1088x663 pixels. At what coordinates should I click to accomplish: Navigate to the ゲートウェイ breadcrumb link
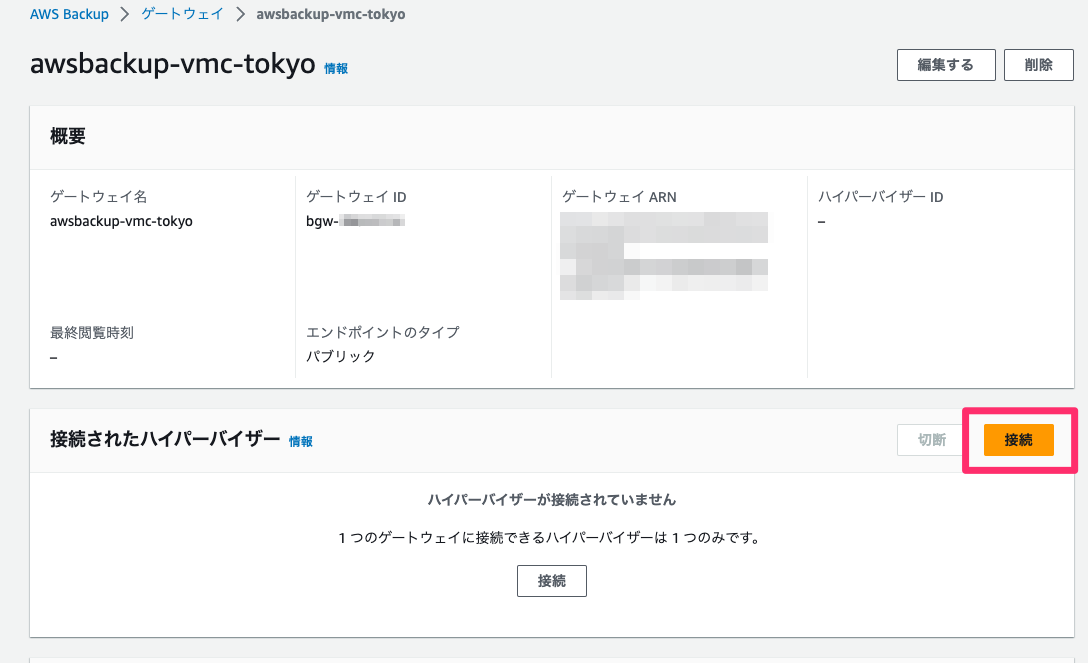coord(182,14)
